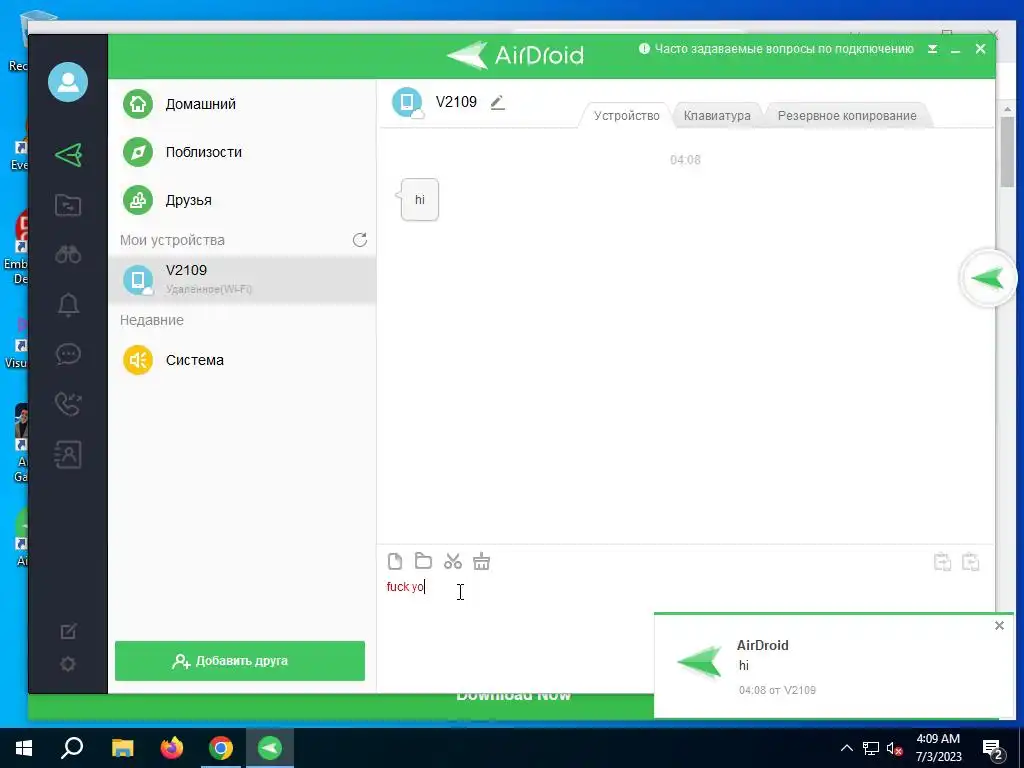Edit the V2109 device name pencil

498,103
